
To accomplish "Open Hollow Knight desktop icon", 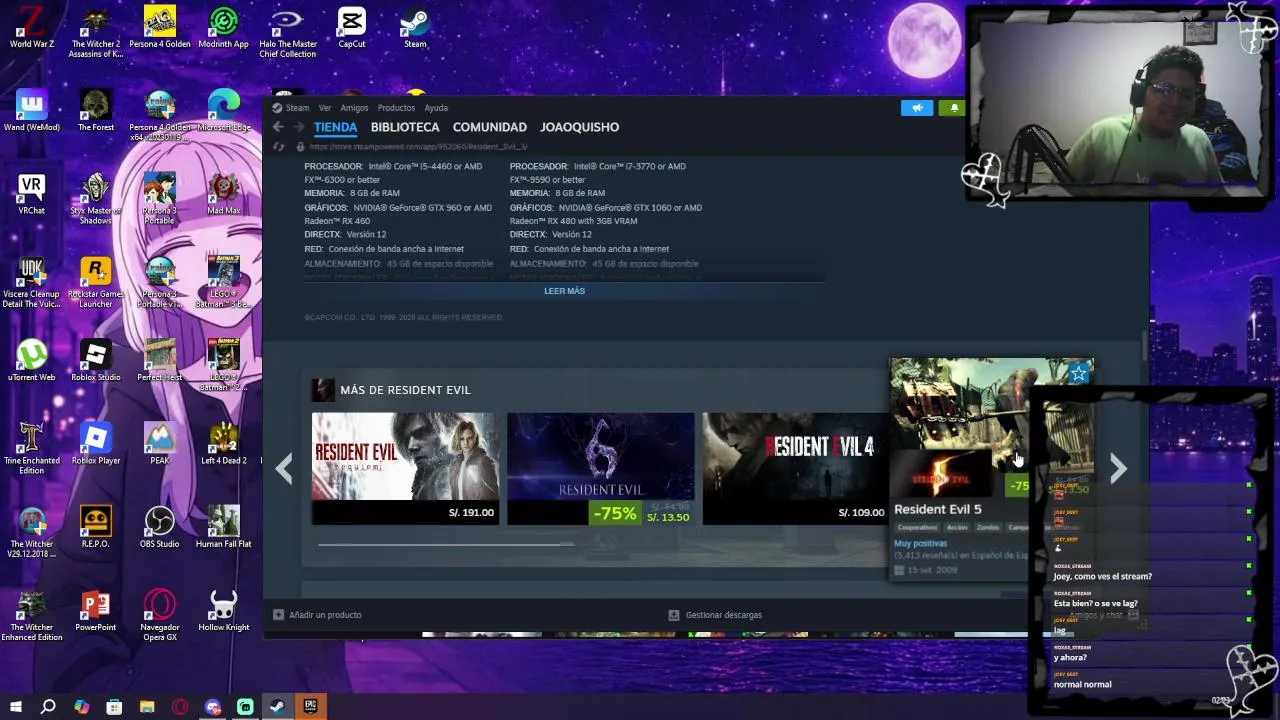I will [224, 610].
